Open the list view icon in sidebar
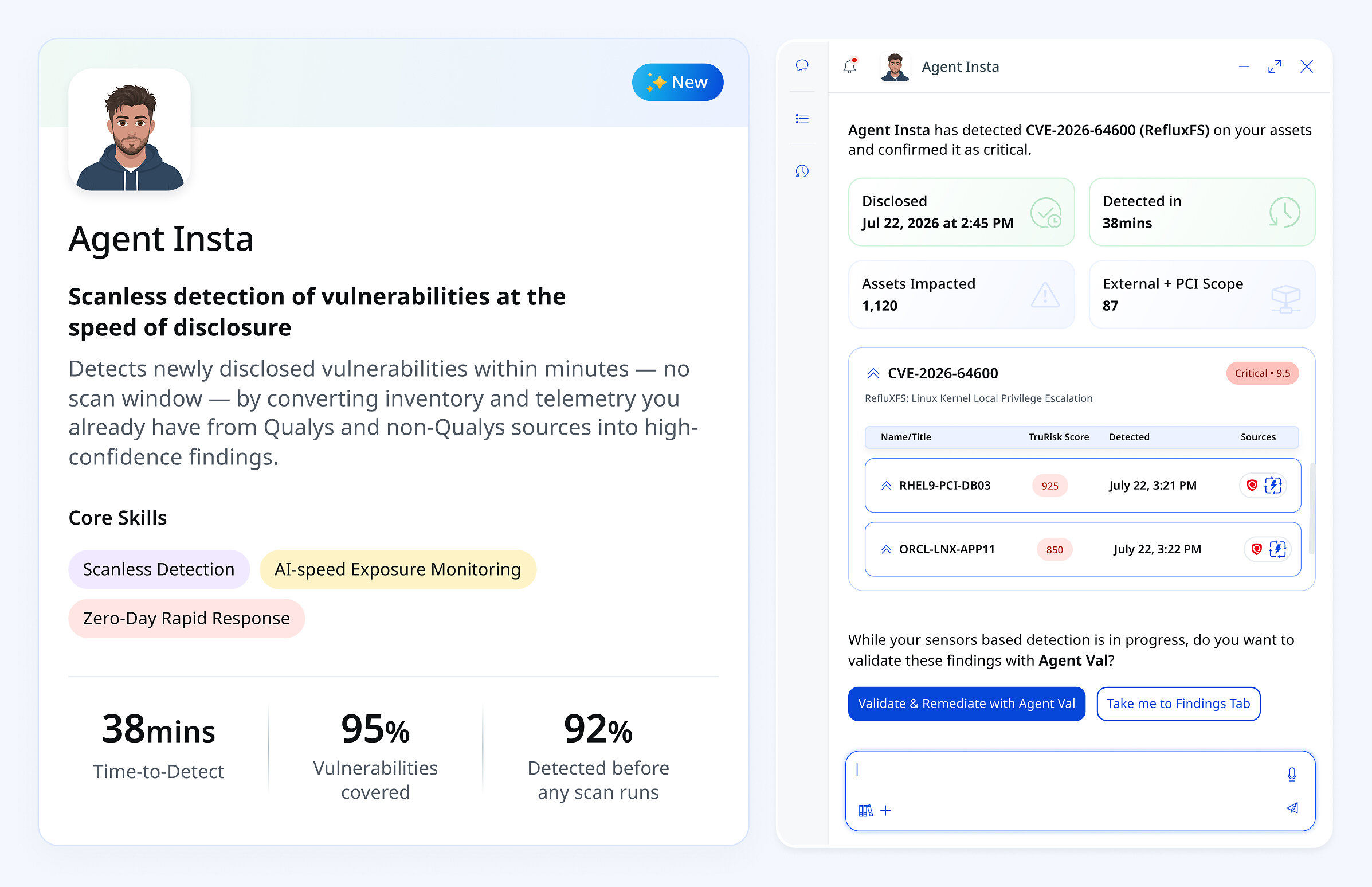 [x=802, y=119]
